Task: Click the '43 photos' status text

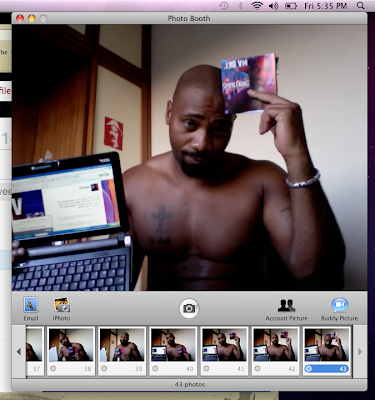Action: 190,384
